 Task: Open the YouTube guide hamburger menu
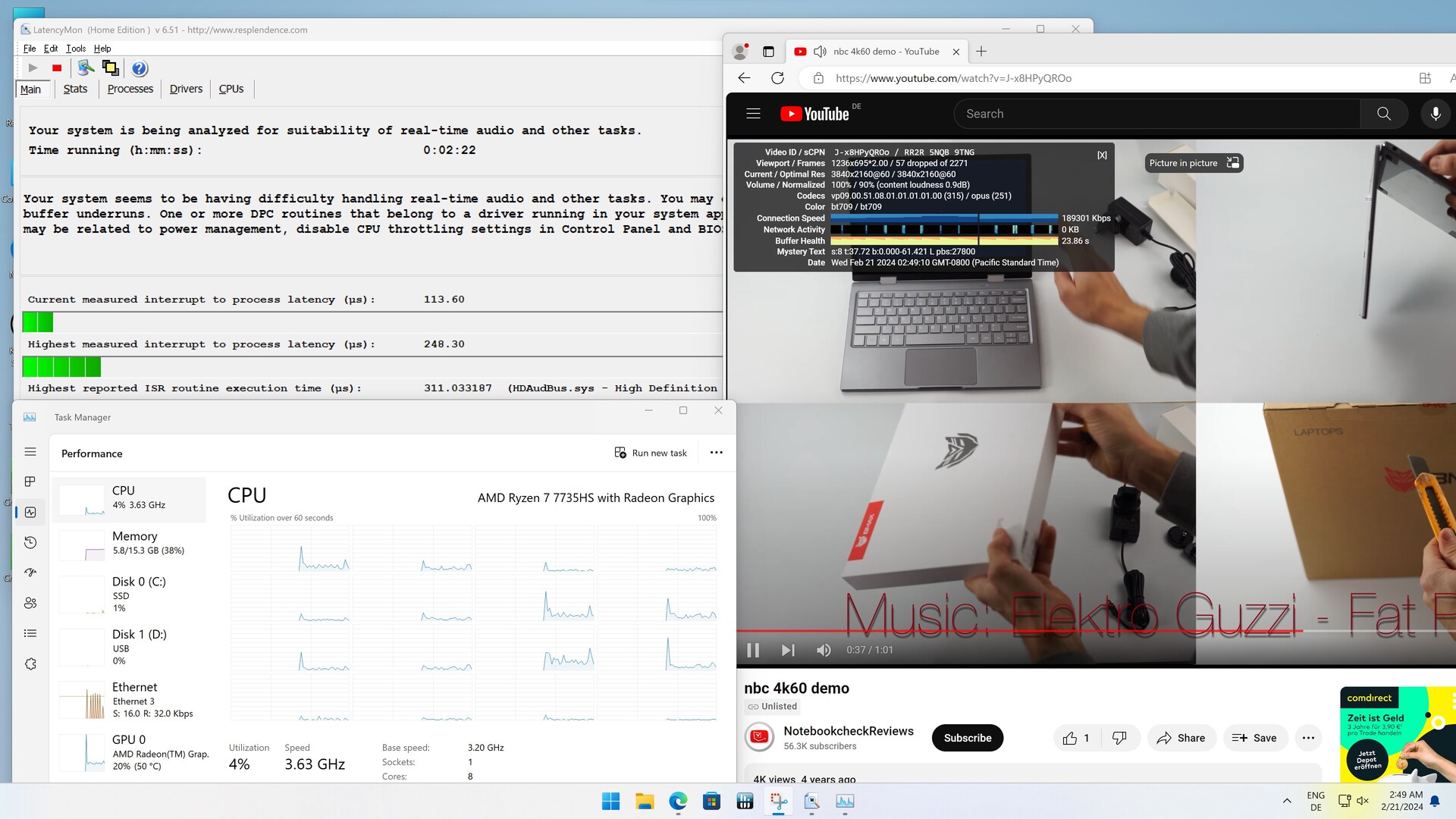coord(753,114)
